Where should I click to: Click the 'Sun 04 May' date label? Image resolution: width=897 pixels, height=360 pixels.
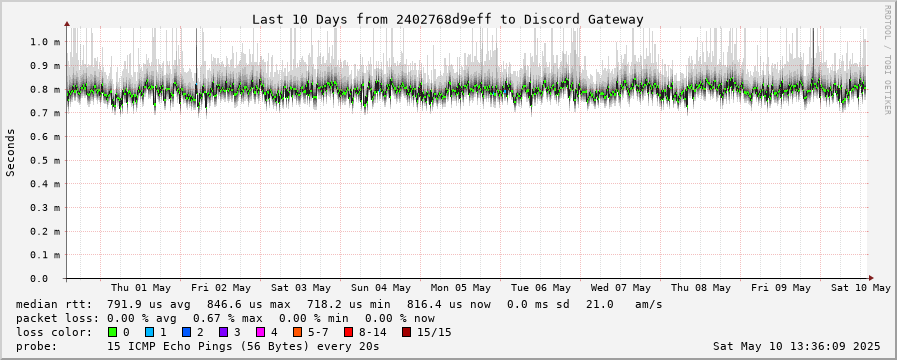tap(381, 288)
